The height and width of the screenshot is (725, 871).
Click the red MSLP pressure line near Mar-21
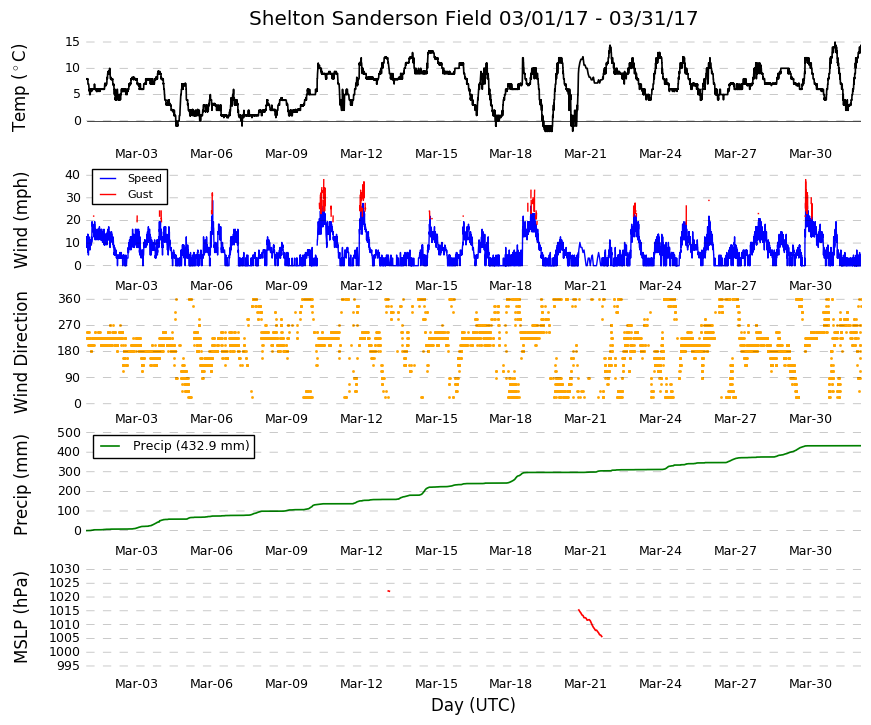point(590,622)
